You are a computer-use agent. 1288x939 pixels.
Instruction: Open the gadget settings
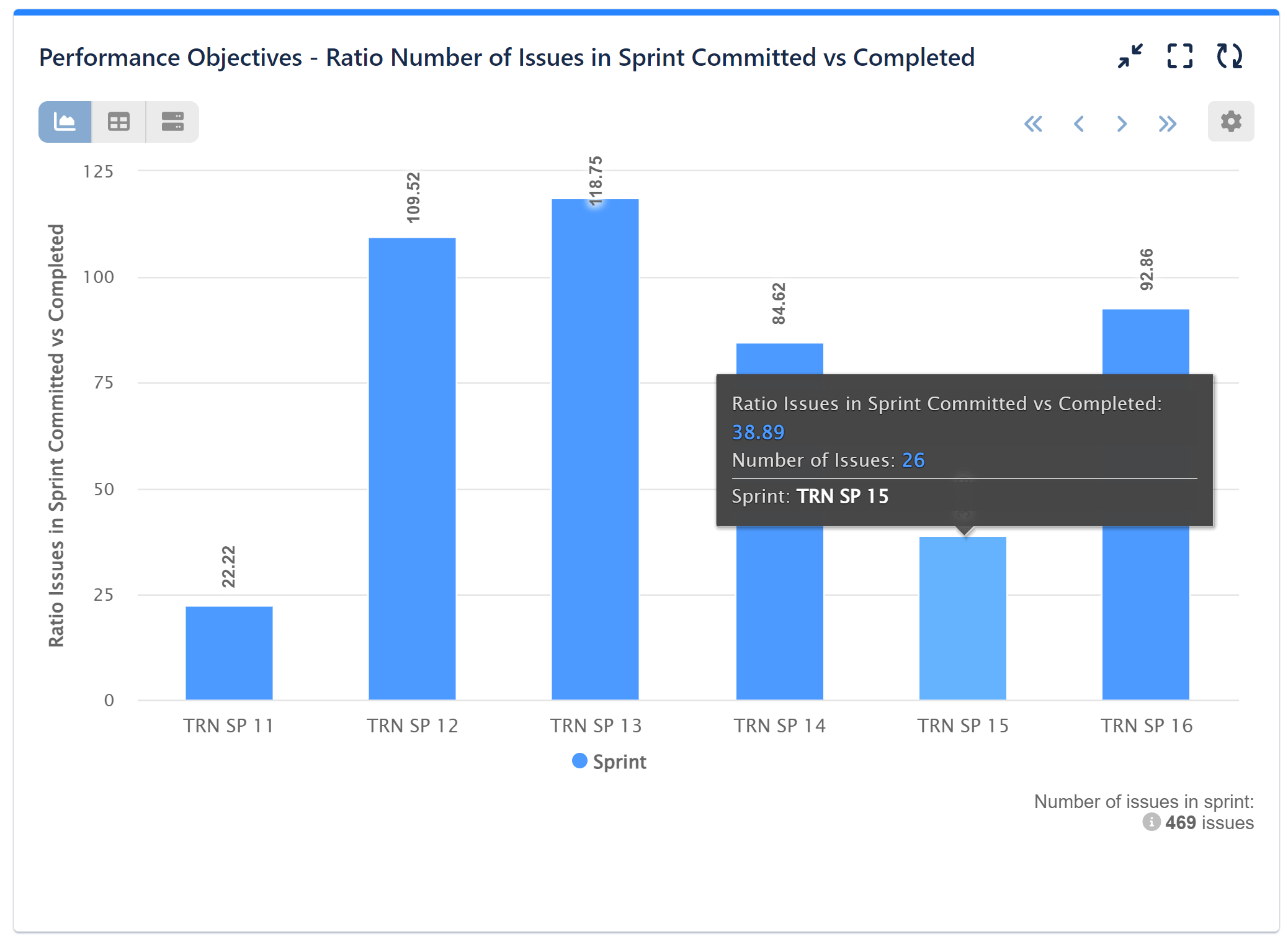pyautogui.click(x=1231, y=121)
